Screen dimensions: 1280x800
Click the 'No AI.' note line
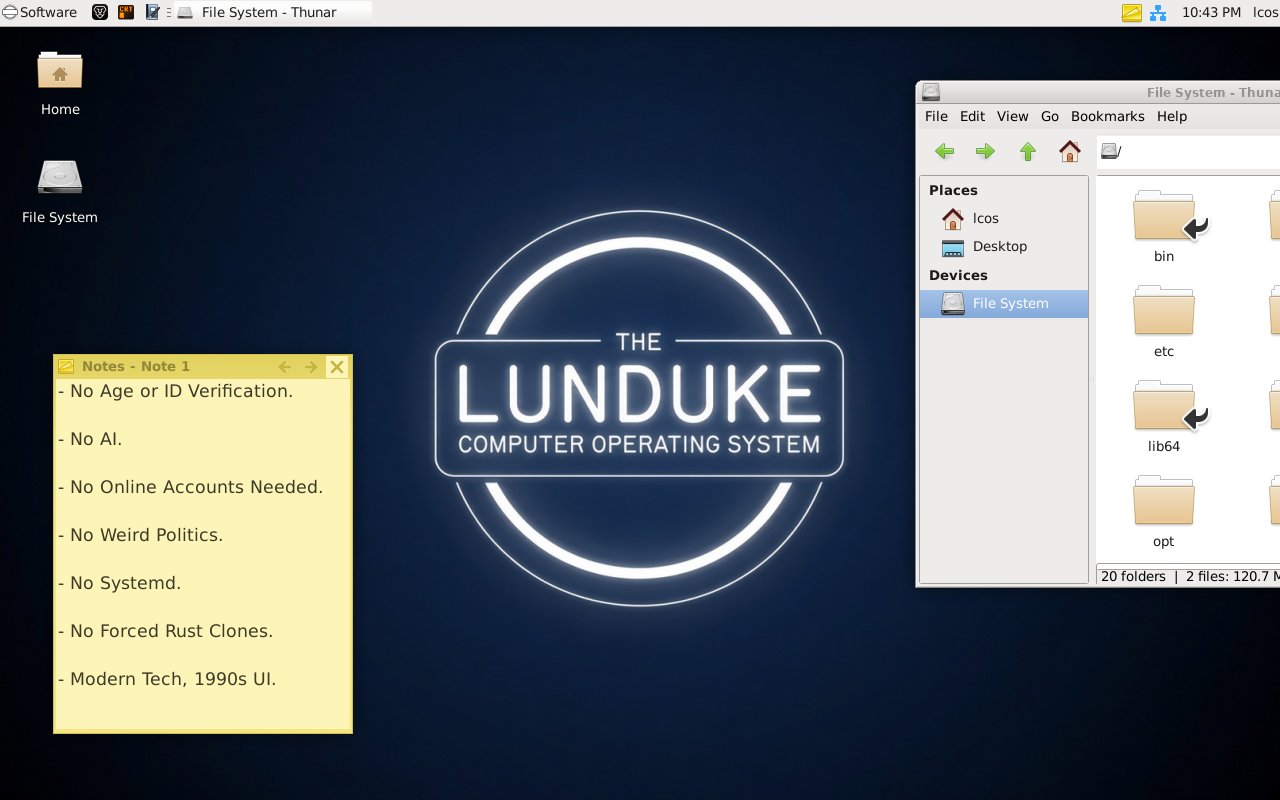[90, 439]
